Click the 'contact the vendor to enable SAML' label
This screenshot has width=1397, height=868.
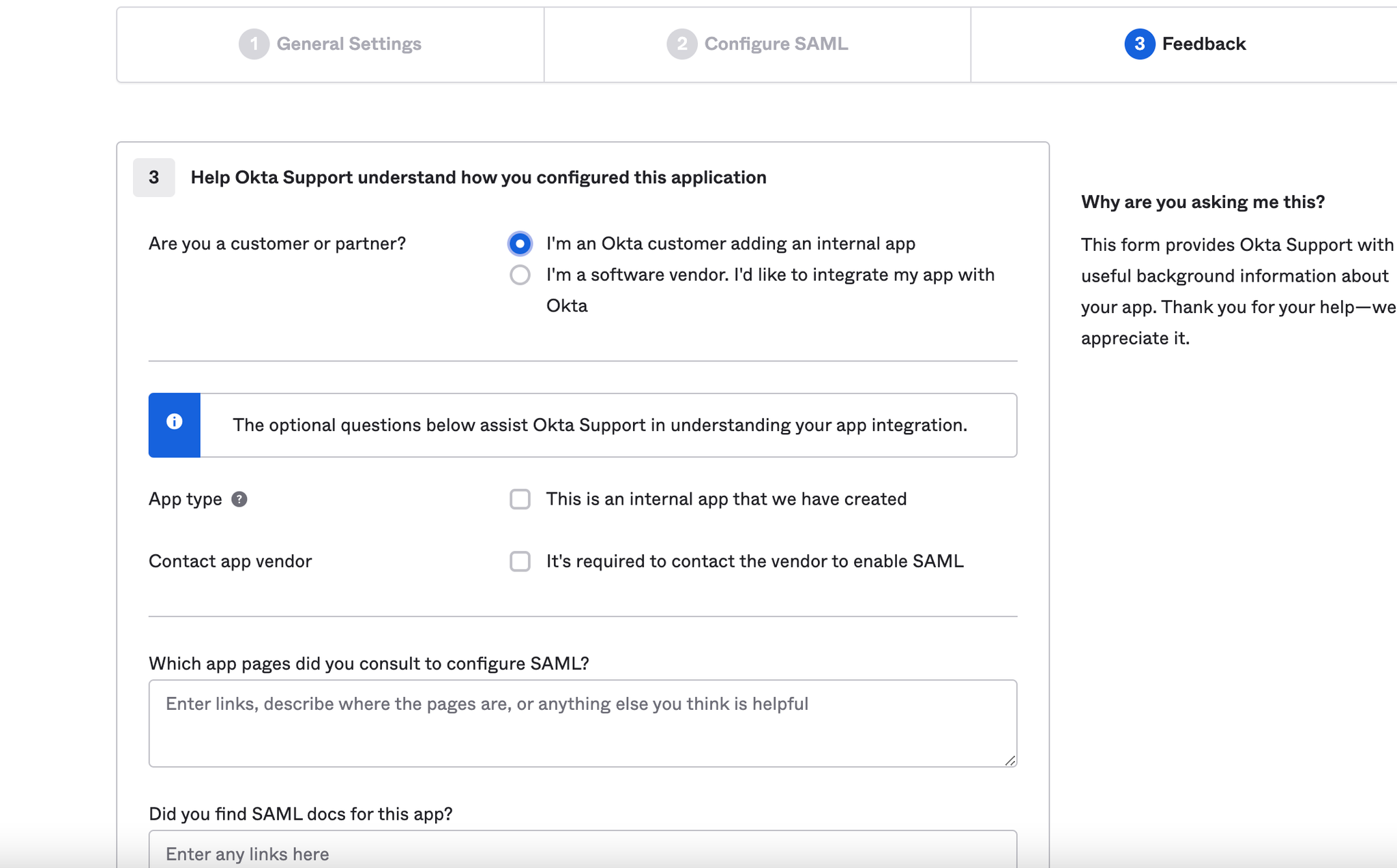(754, 561)
